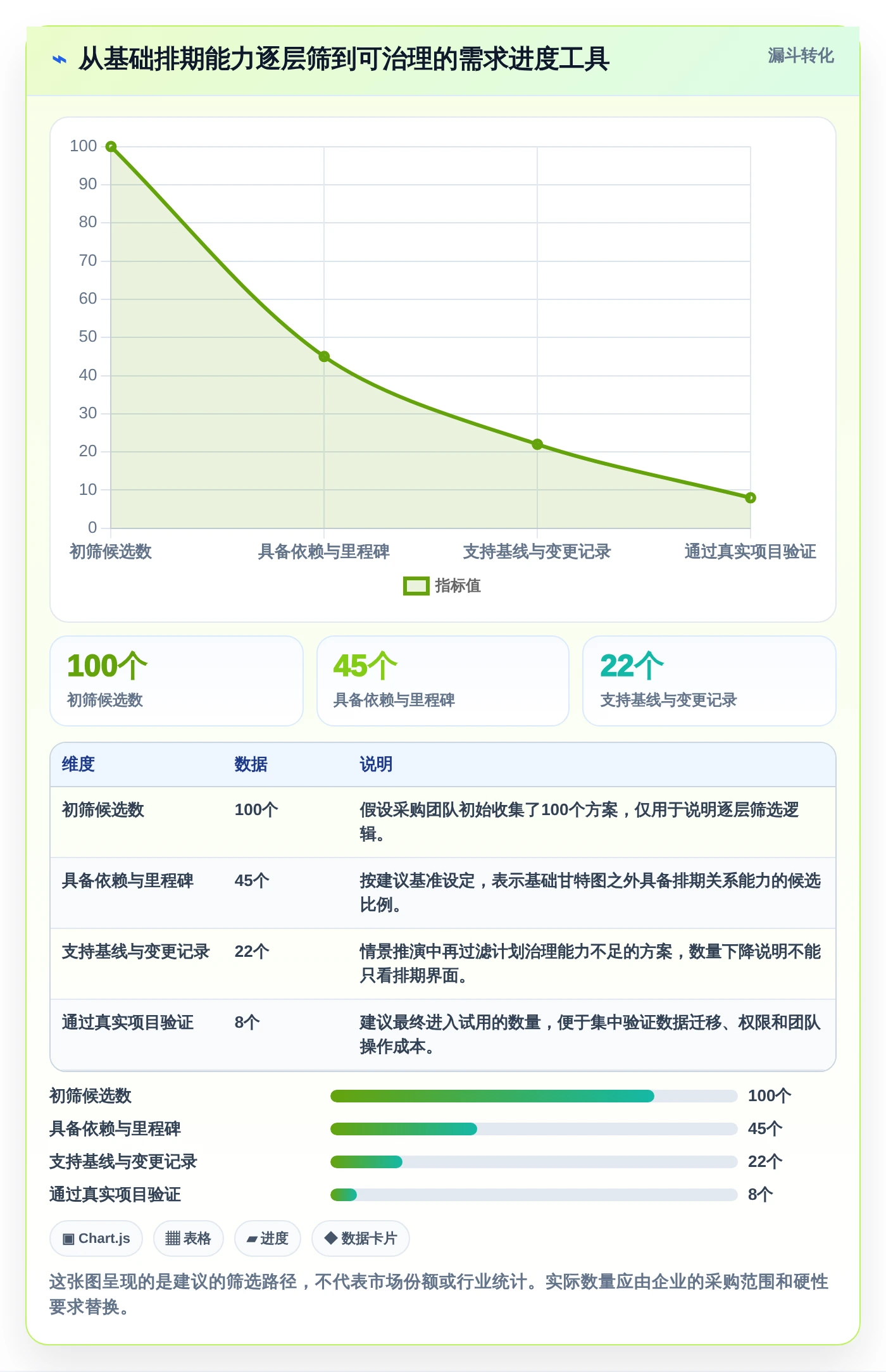Click the 100个 label beside the progress bar

[770, 1096]
